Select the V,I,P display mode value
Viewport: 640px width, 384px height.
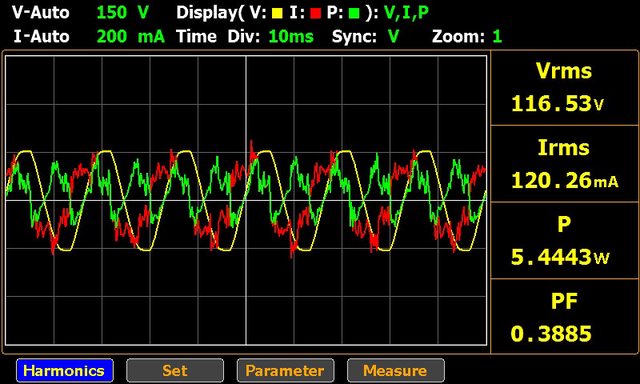[407, 13]
